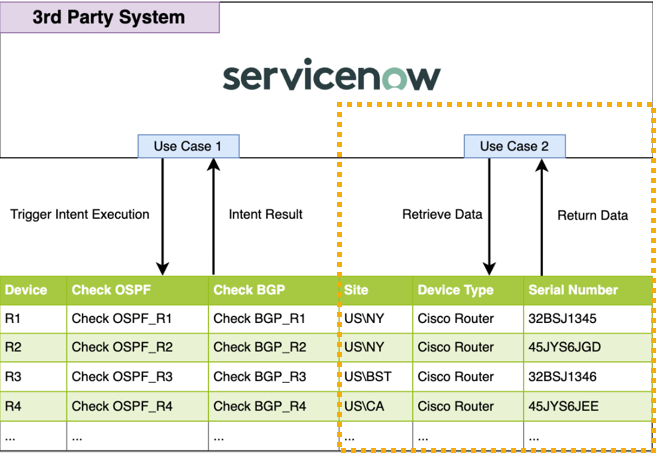
Task: Click the R2 device cell
Action: pos(13,348)
